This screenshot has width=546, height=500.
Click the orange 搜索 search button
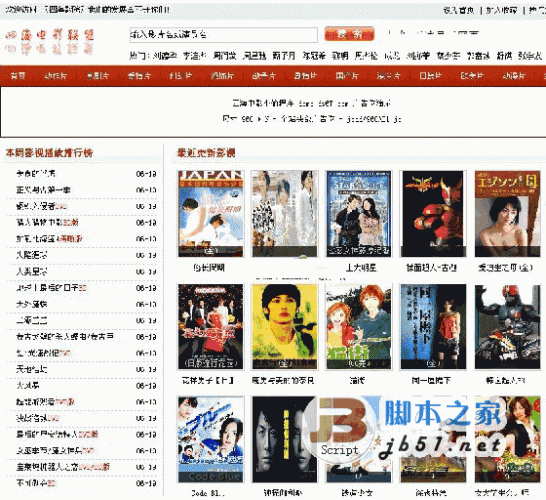pyautogui.click(x=349, y=34)
